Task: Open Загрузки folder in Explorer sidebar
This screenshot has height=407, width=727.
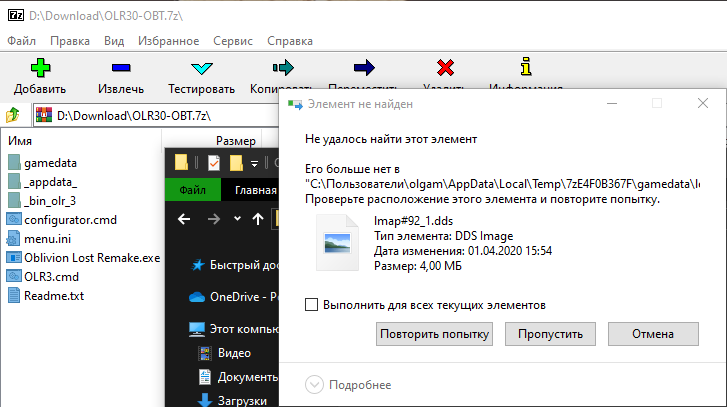Action: [232, 400]
